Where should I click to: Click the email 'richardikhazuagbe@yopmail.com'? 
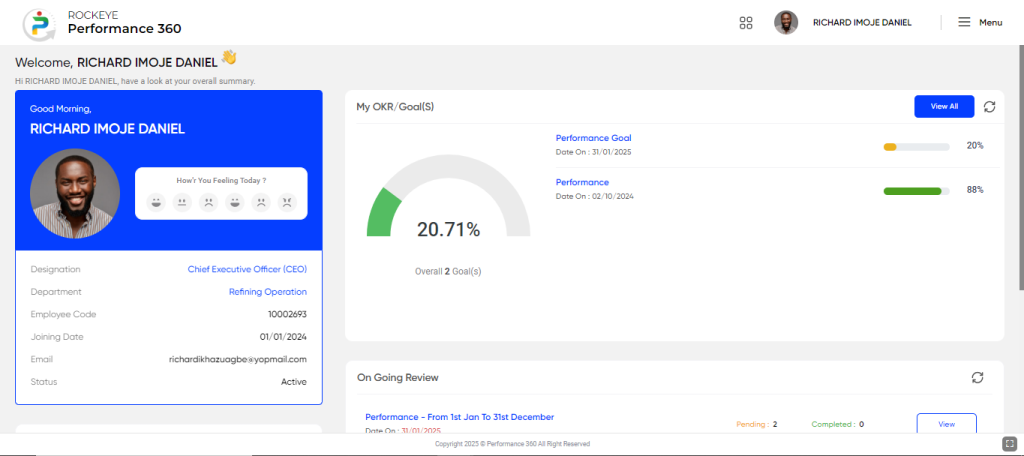click(237, 359)
